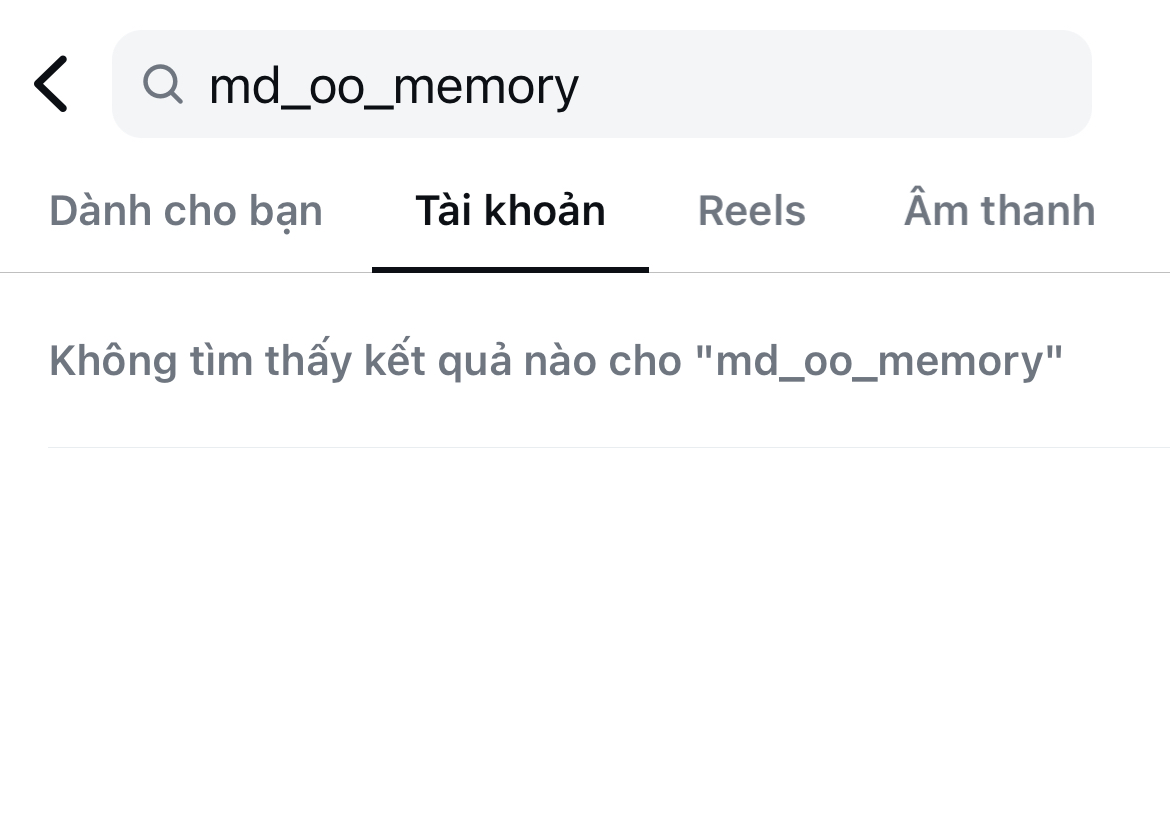Select the Dành cho bạn tab
The width and height of the screenshot is (1170, 838).
(x=185, y=210)
